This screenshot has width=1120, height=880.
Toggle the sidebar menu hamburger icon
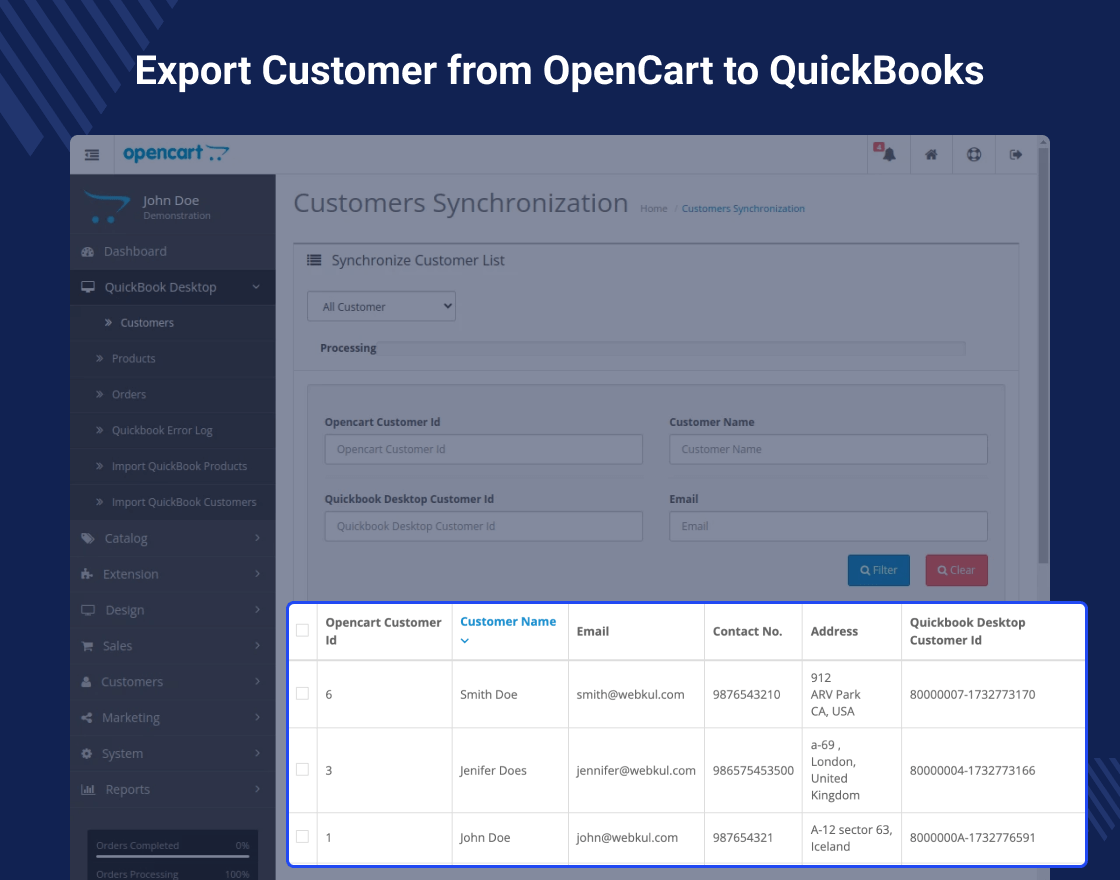click(92, 154)
